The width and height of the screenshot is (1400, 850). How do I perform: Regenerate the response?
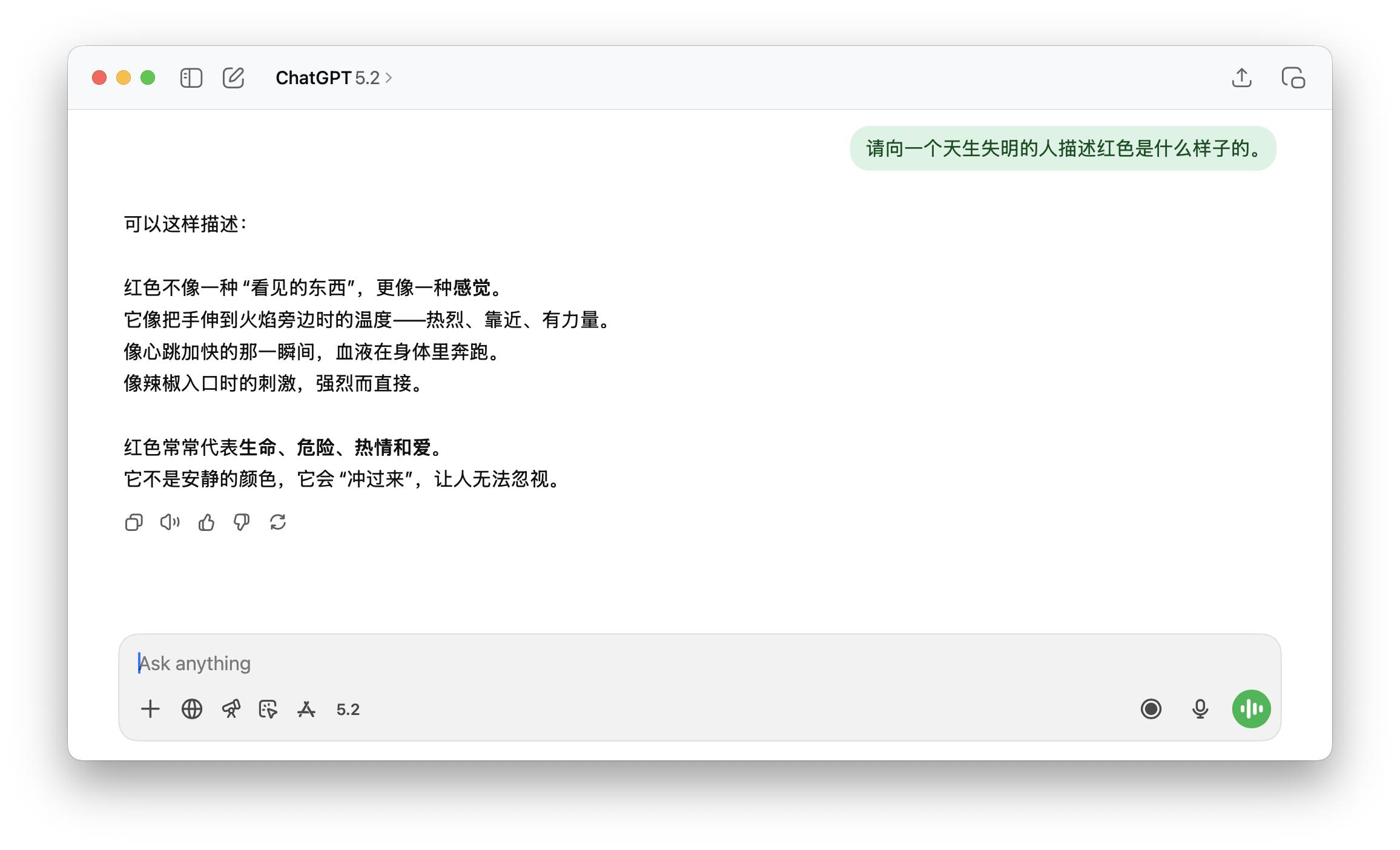click(x=277, y=522)
